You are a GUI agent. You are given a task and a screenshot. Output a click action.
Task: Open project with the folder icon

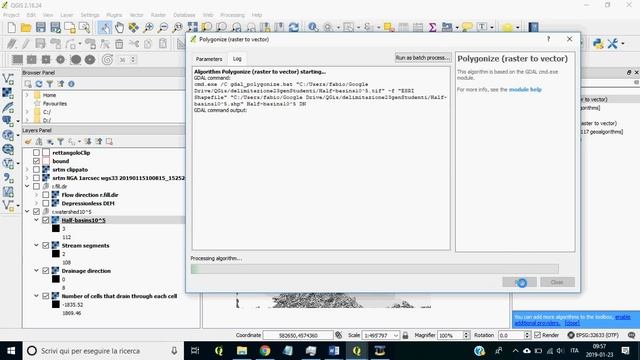coord(26,27)
